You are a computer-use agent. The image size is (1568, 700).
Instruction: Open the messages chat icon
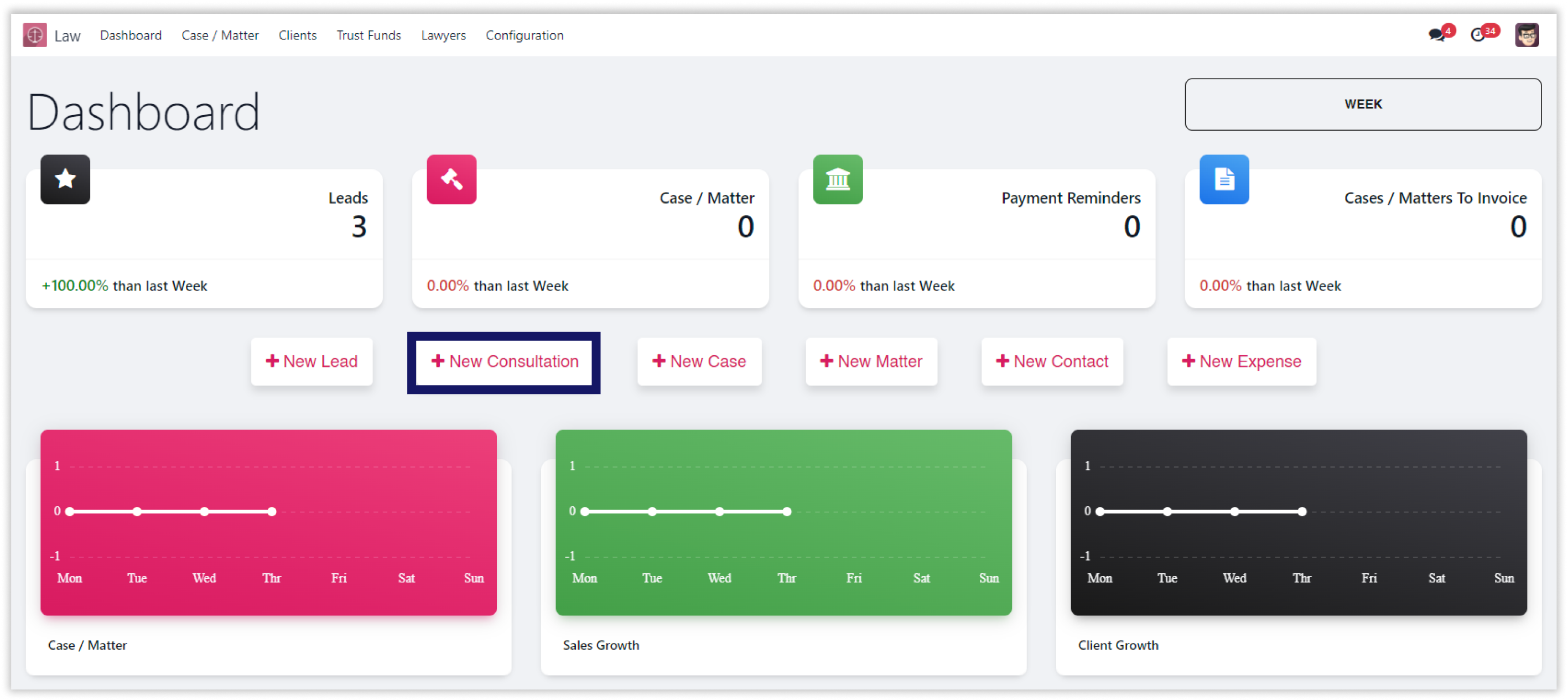tap(1436, 35)
